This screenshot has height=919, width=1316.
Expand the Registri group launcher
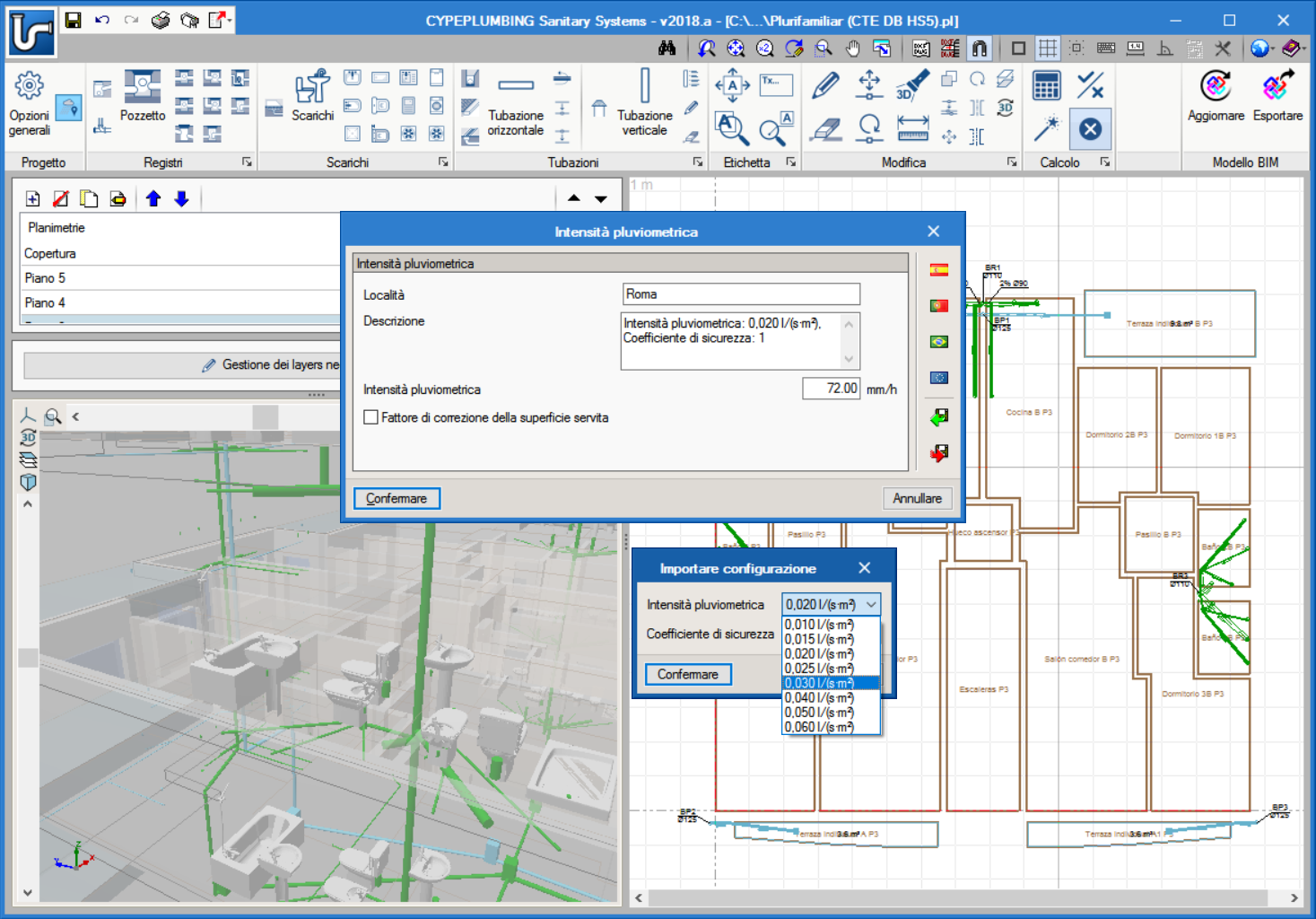point(247,162)
